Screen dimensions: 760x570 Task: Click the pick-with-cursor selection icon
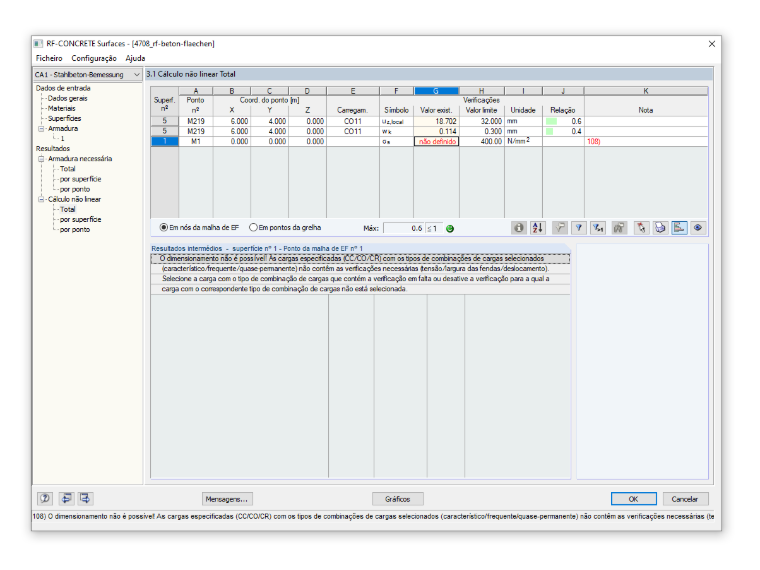pos(641,228)
